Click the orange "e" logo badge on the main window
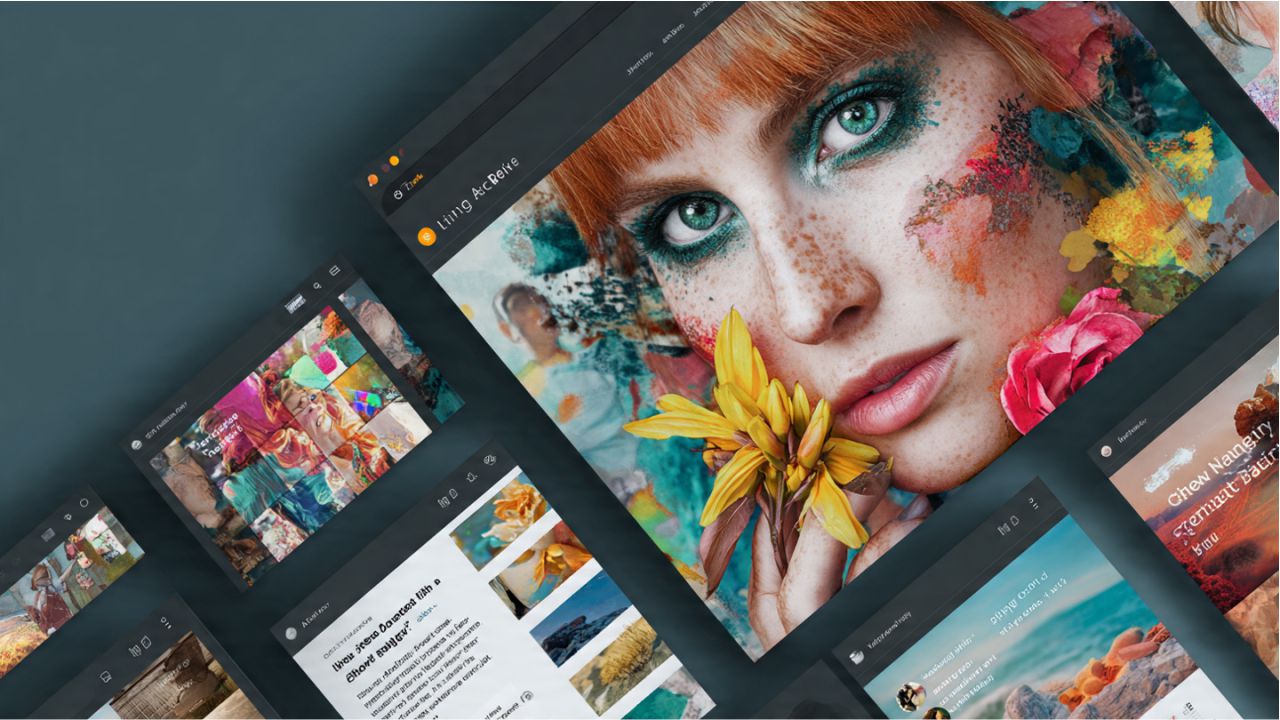This screenshot has height=720, width=1280. click(x=427, y=236)
